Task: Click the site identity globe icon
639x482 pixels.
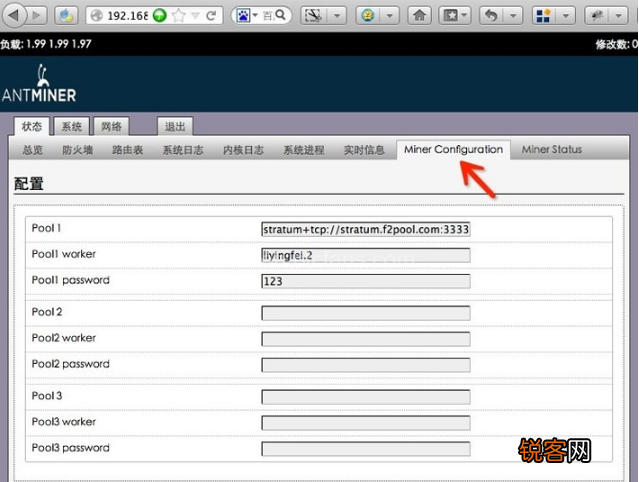Action: 97,15
